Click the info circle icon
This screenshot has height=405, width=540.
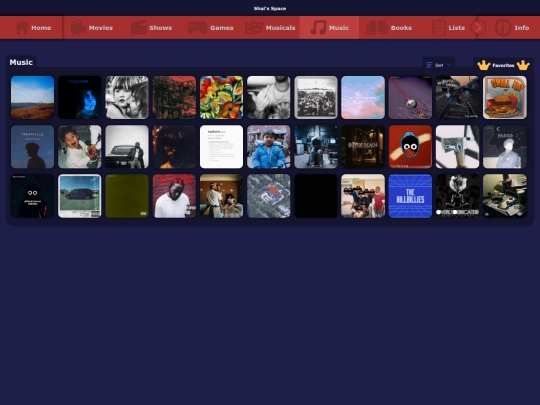coord(502,28)
